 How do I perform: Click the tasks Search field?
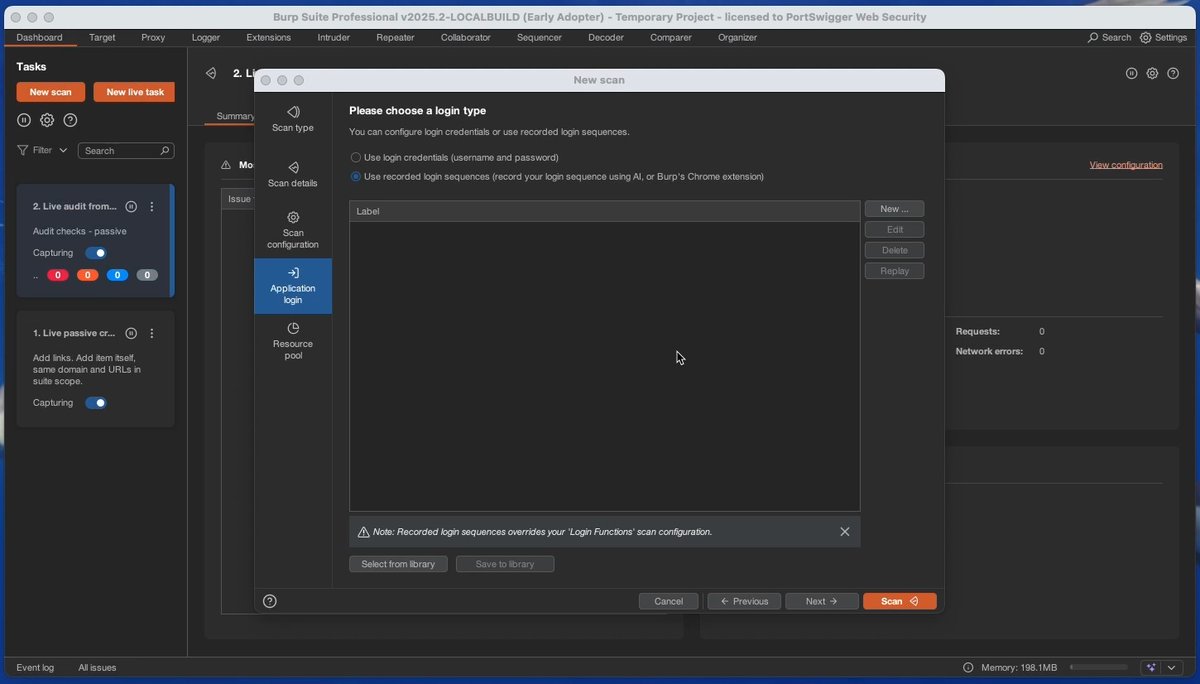tap(126, 150)
